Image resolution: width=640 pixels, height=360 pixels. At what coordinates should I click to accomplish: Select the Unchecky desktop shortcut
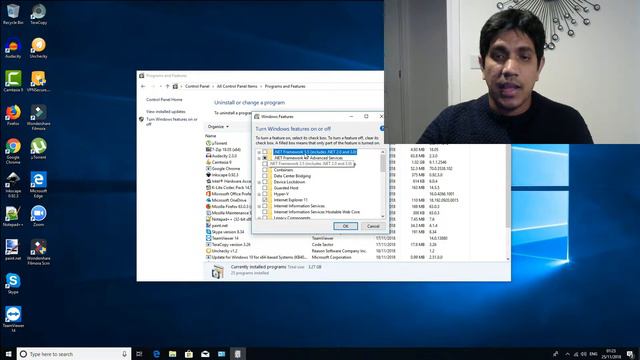click(38, 48)
